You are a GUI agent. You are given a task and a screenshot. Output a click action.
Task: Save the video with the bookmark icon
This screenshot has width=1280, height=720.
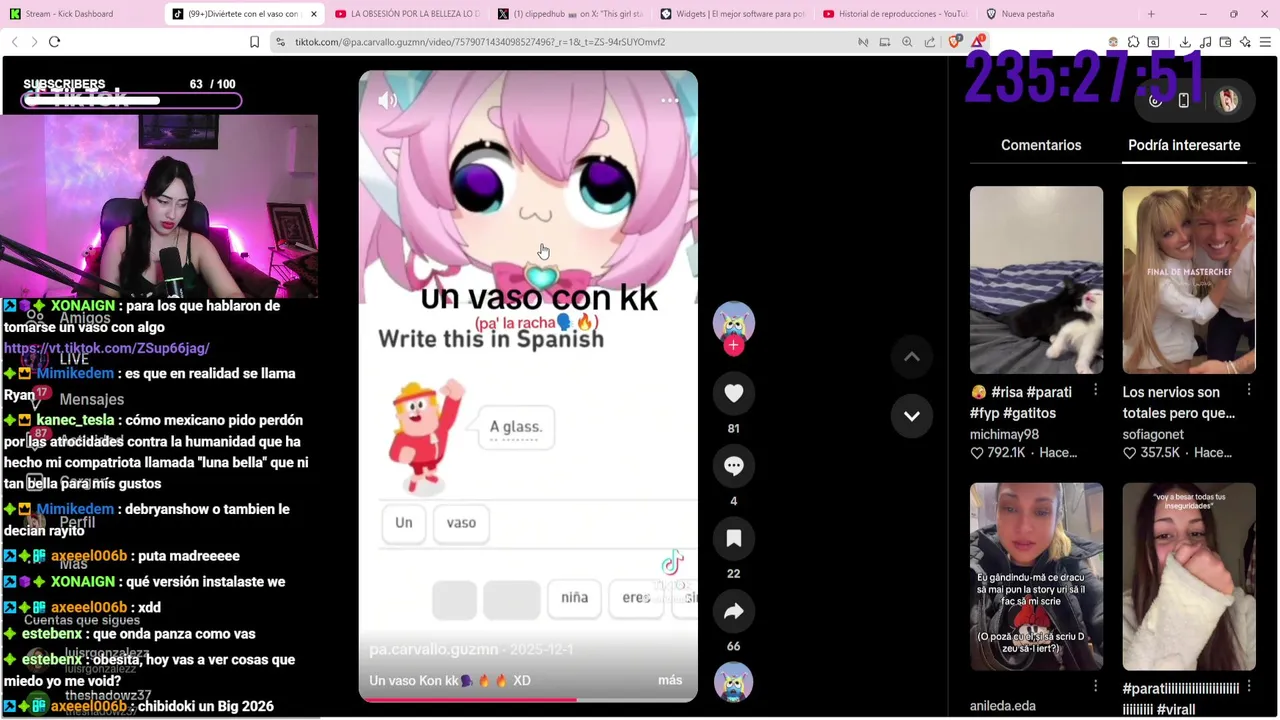[733, 539]
